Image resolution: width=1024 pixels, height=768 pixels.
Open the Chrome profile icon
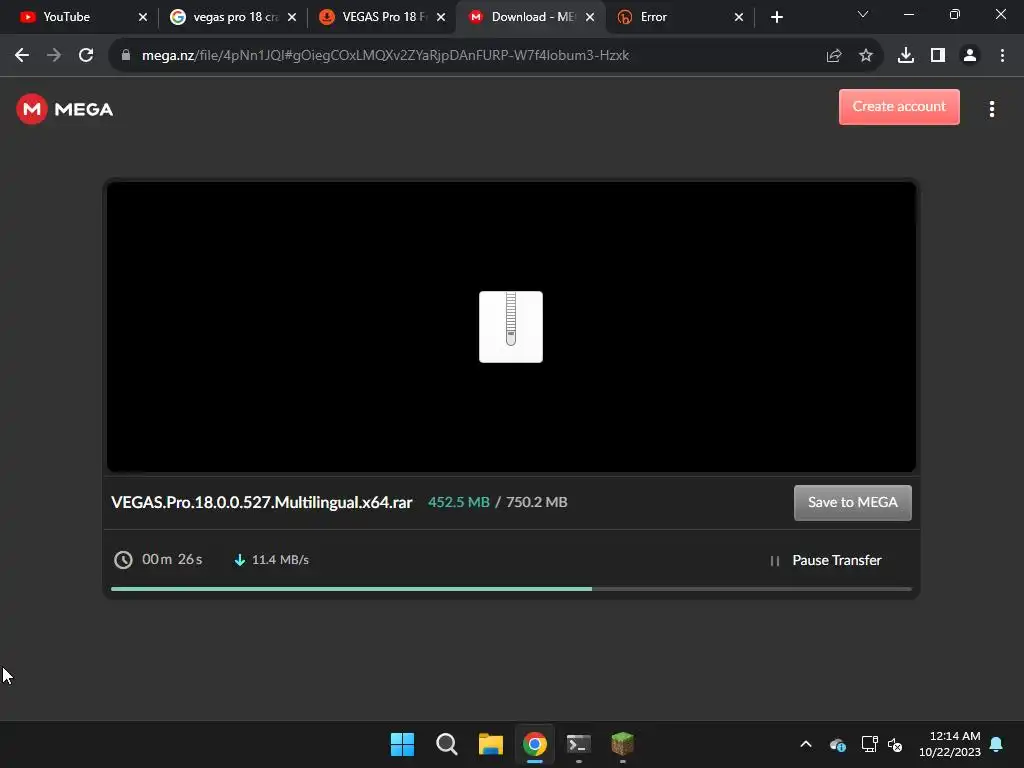pyautogui.click(x=970, y=56)
